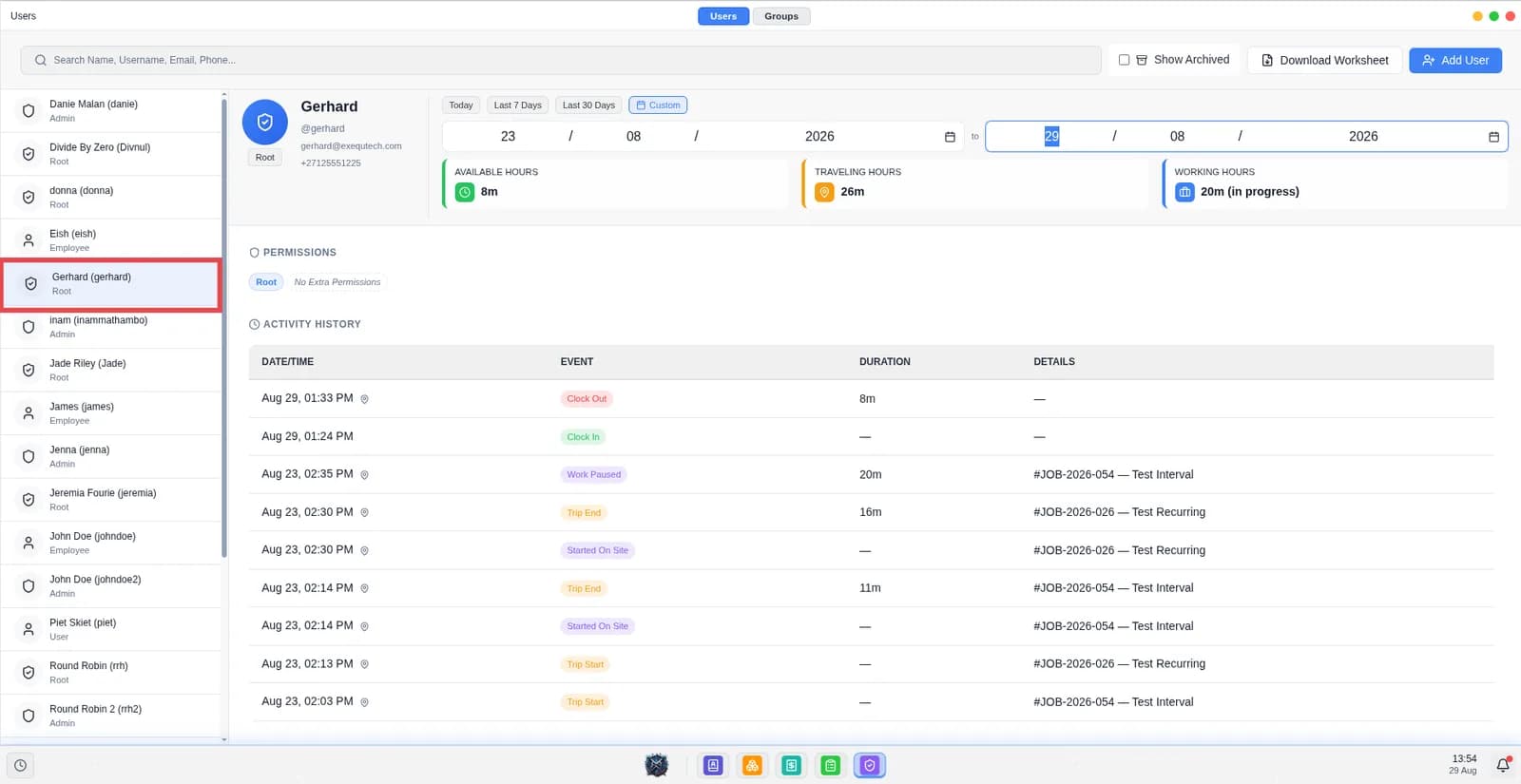This screenshot has width=1521, height=784.
Task: Click shield icon beside Danie Malan
Action: (x=29, y=111)
